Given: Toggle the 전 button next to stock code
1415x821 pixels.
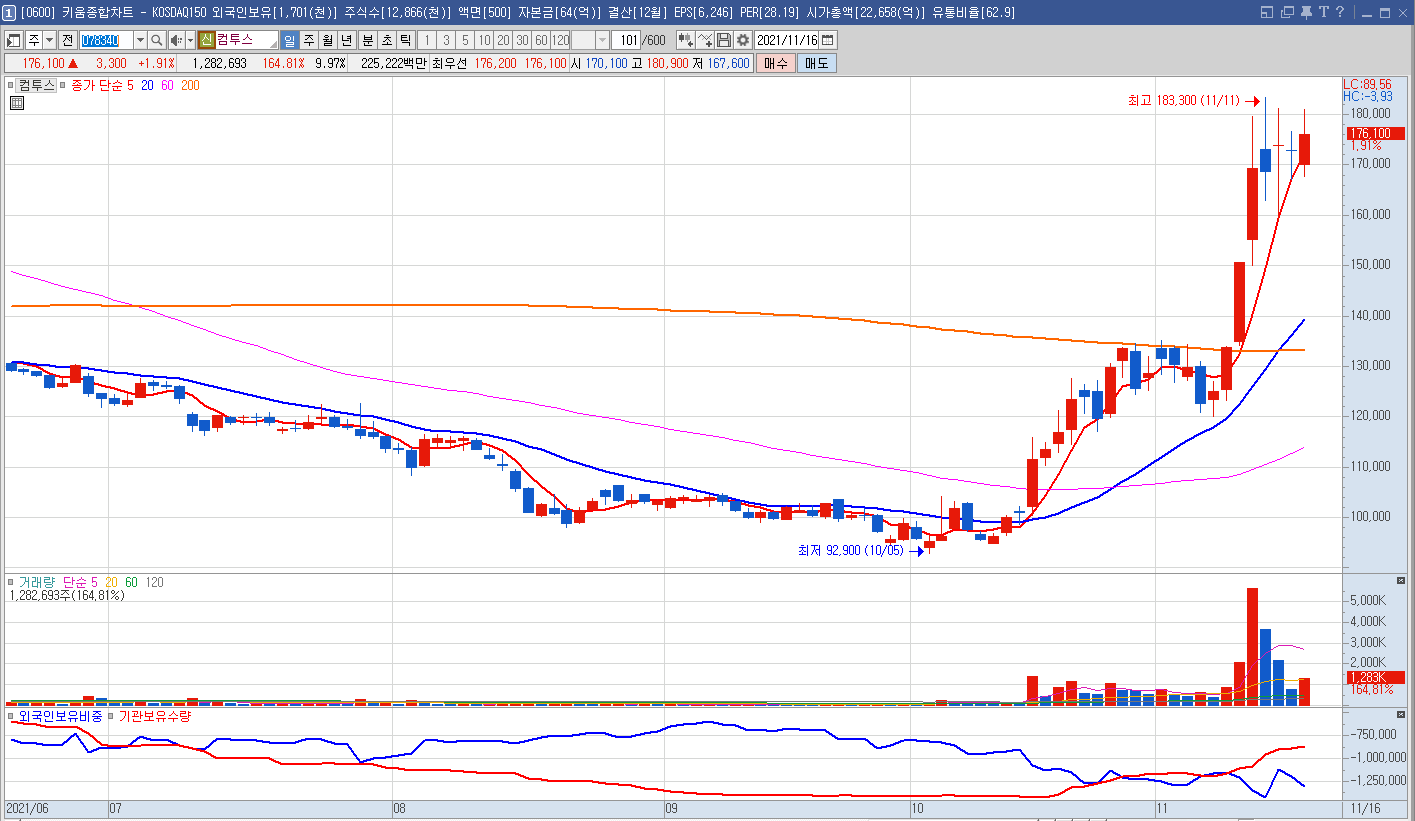Looking at the screenshot, I should tap(67, 40).
